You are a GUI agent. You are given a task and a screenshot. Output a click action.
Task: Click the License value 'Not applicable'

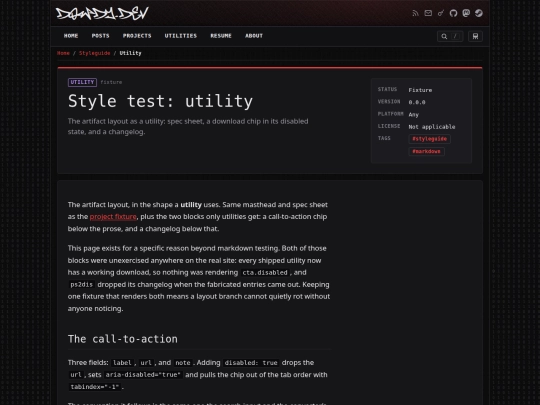(x=432, y=127)
